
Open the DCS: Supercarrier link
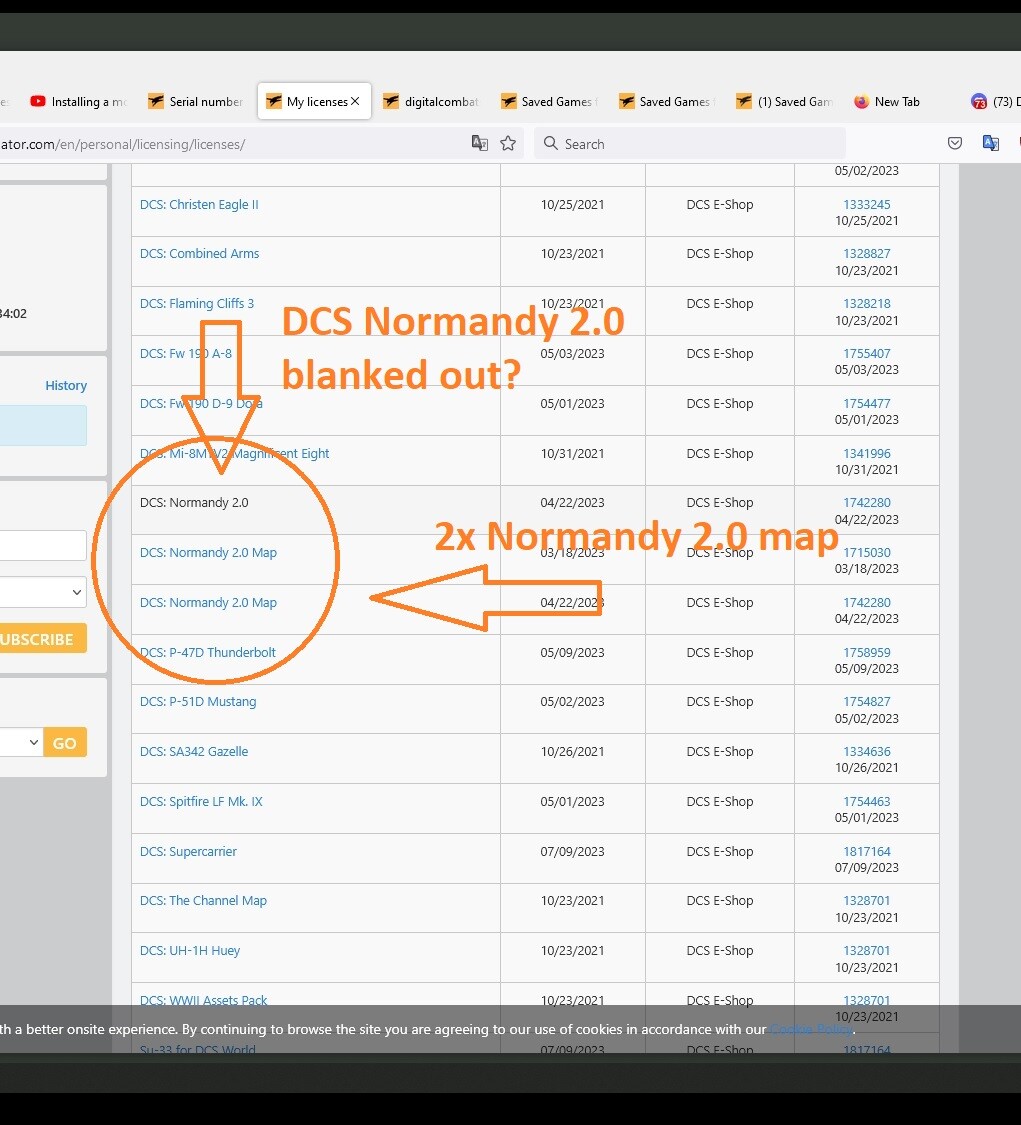(188, 852)
